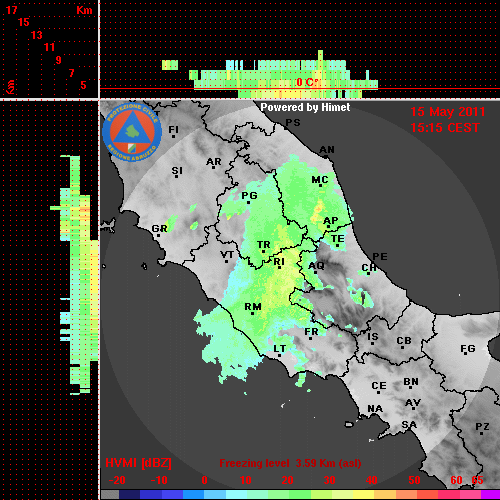Click the Protezione Civile Regione Abruzzo logo
This screenshot has height=500, width=500.
132,132
